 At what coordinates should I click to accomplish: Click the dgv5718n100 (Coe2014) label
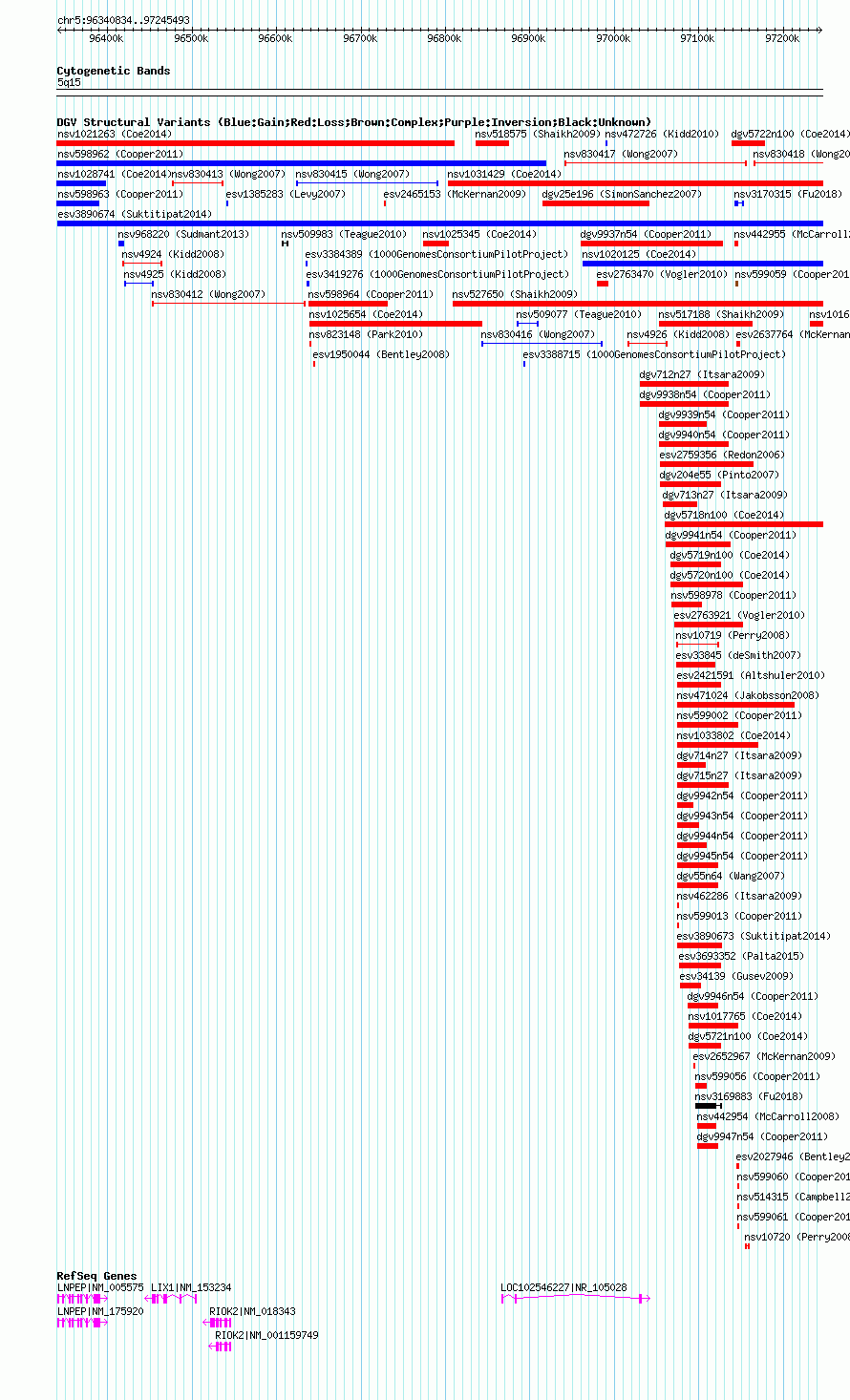(724, 516)
